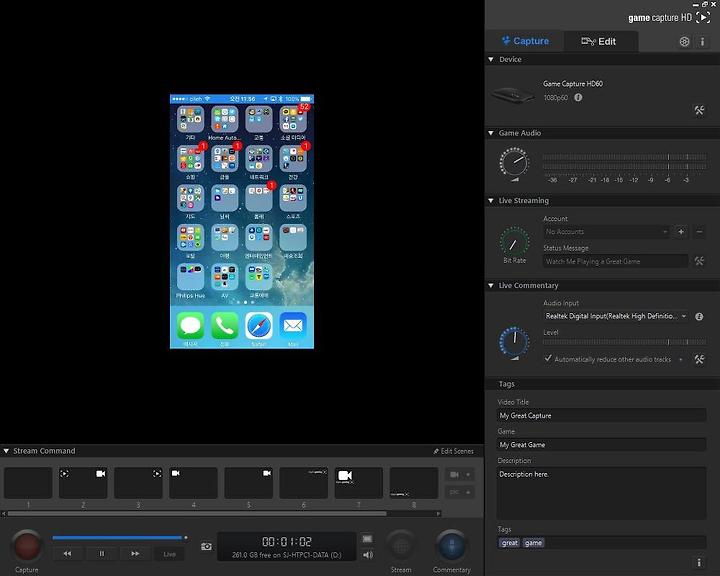Screen dimensions: 720x576
Task: Switch to the Edit tab
Action: click(600, 41)
